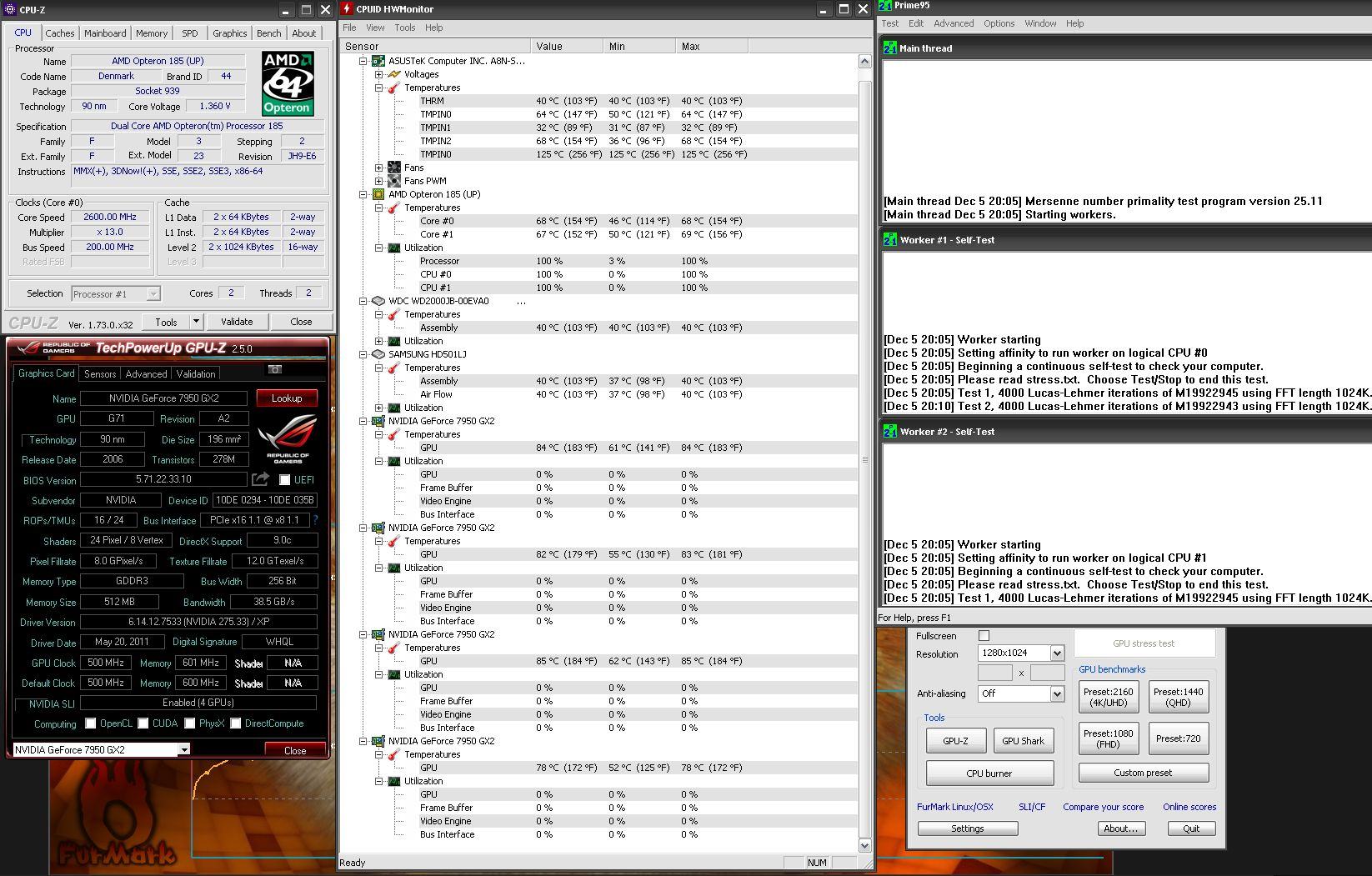Click the Republic of Gamers logo in GPU-Z
Screen dimensions: 1372x876
tap(288, 438)
